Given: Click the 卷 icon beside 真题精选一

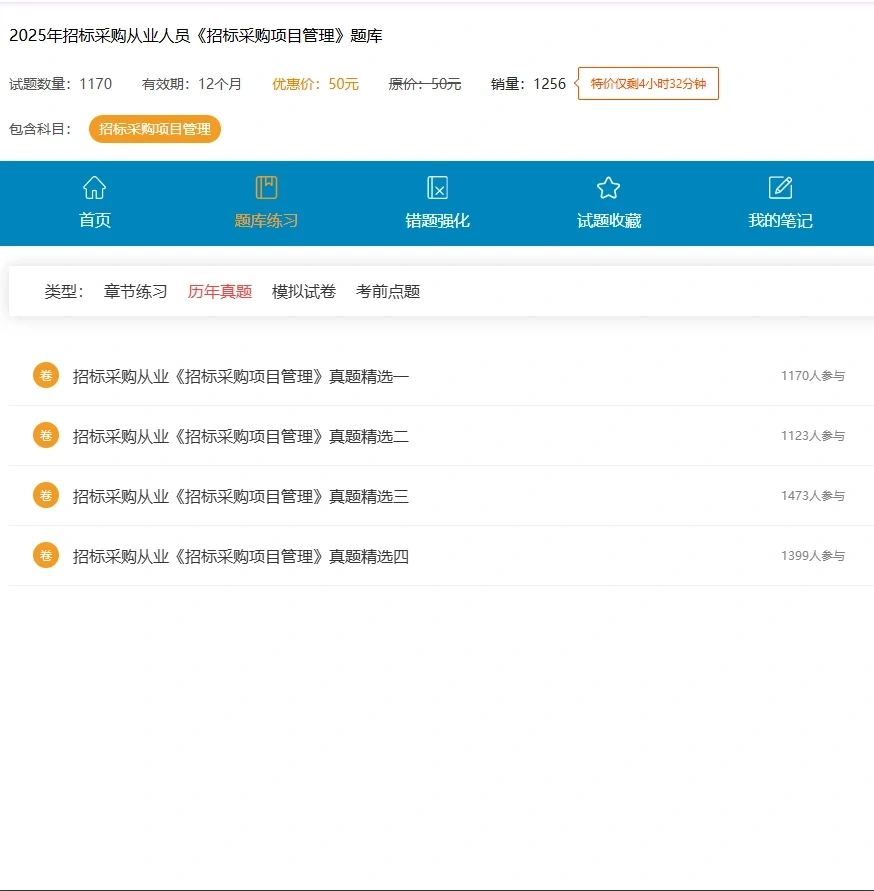Looking at the screenshot, I should click(x=45, y=375).
